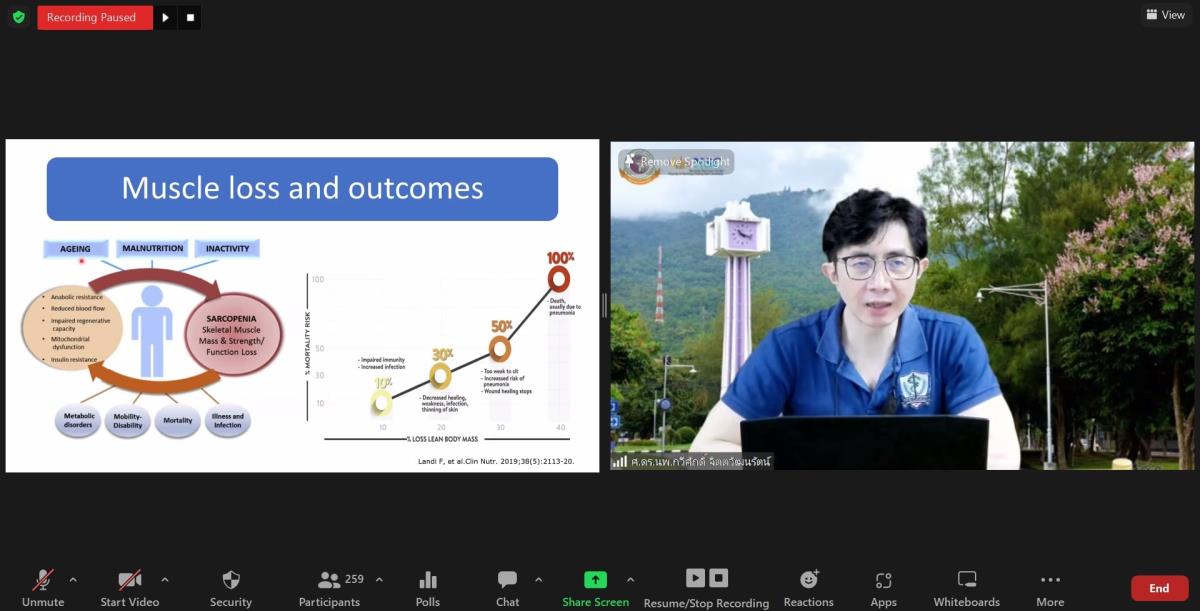Click the green Share Screen button
Viewport: 1200px width, 611px height.
pyautogui.click(x=596, y=587)
